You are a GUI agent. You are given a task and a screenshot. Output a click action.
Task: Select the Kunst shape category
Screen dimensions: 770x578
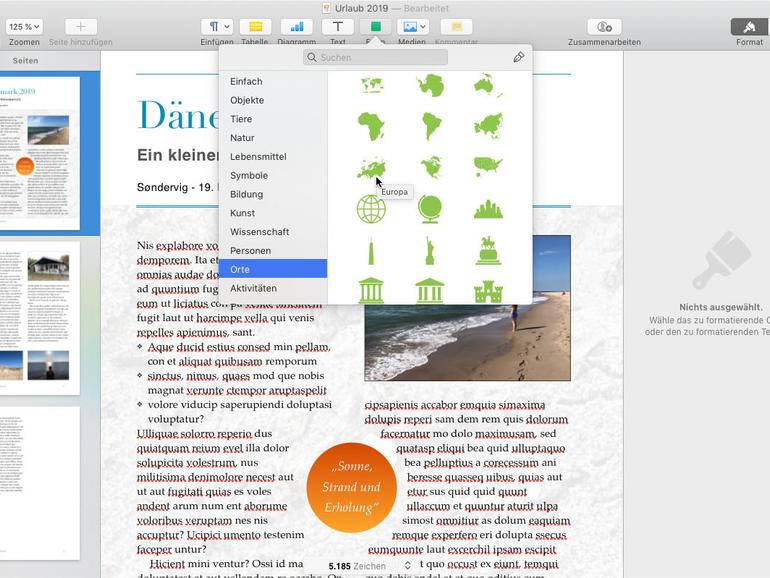pos(273,213)
